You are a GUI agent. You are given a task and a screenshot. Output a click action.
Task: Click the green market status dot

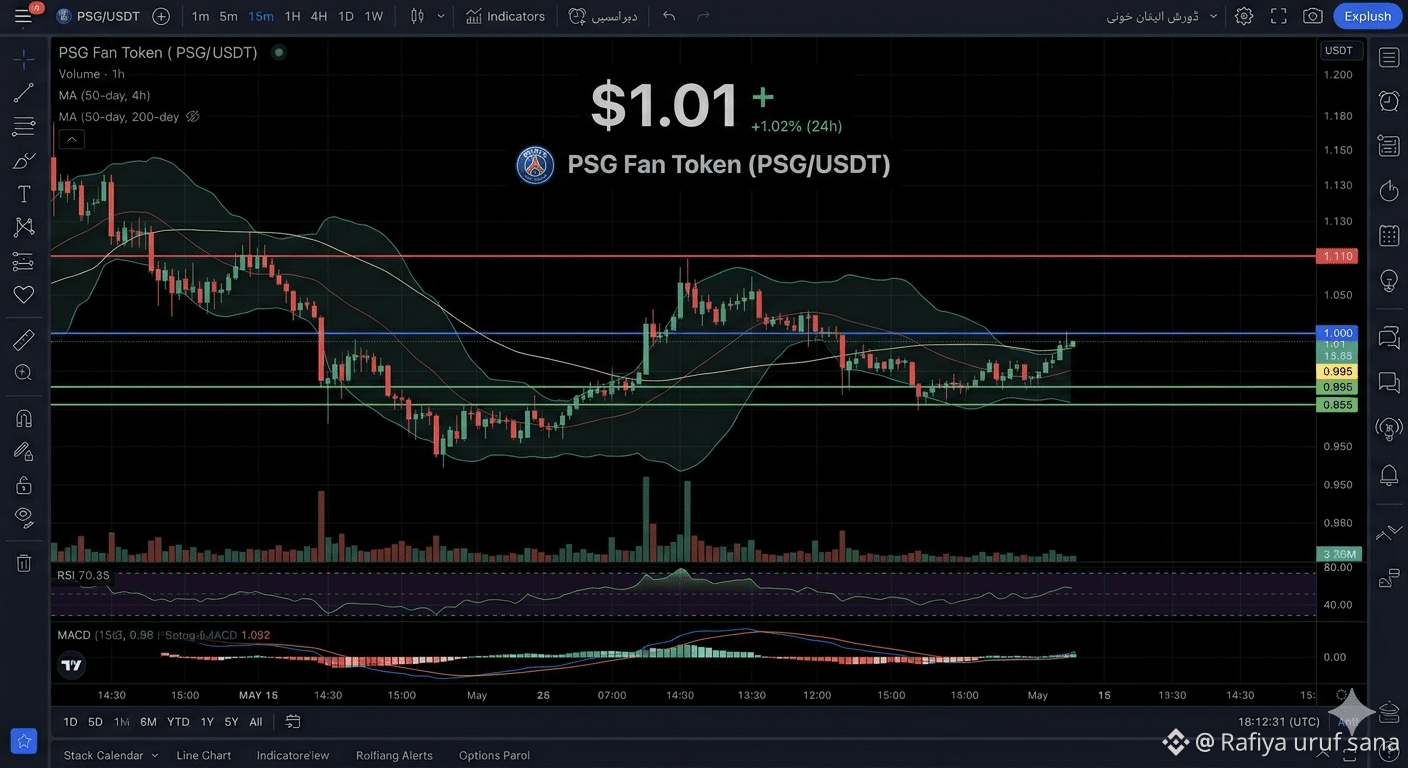279,52
